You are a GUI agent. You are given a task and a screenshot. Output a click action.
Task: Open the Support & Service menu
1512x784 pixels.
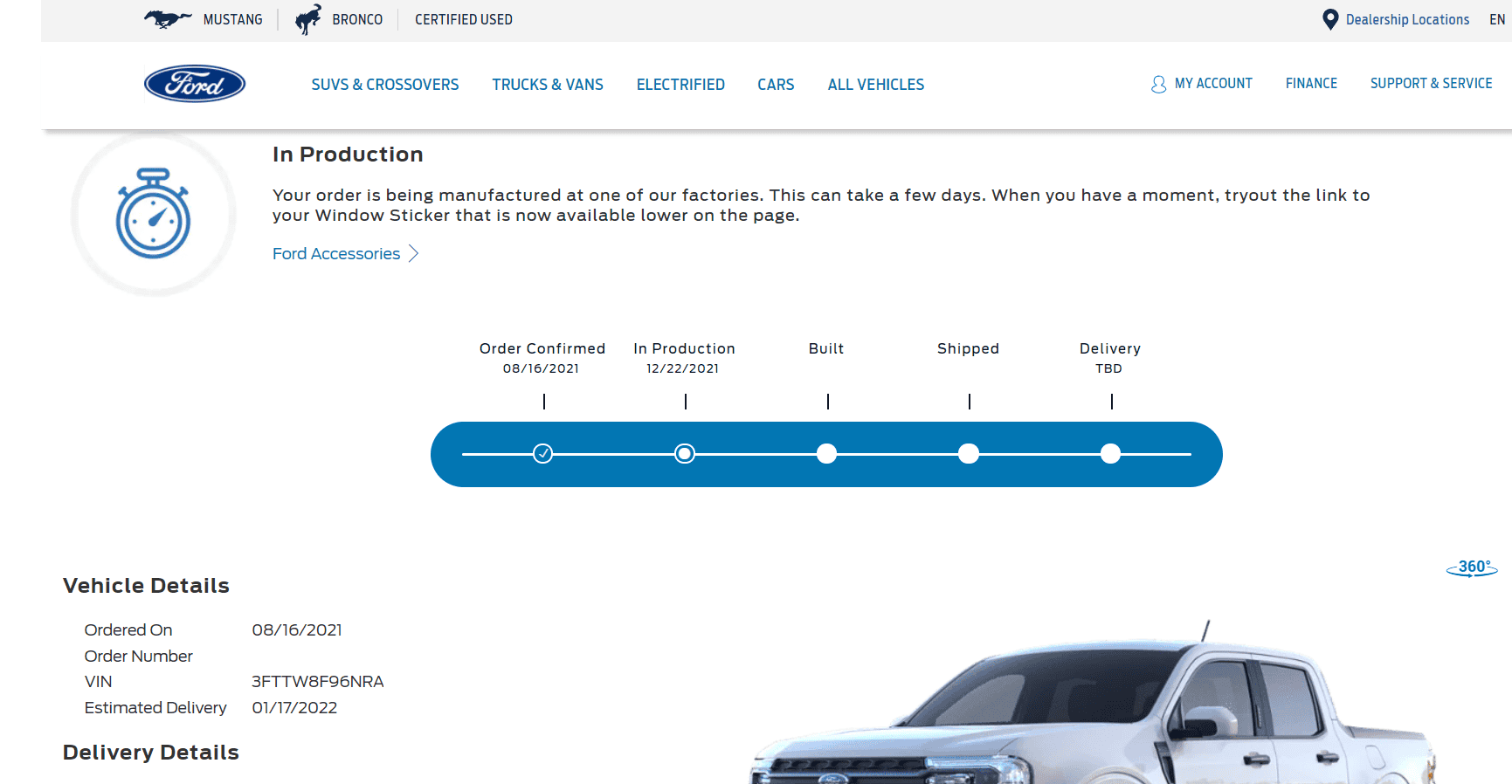pos(1431,84)
